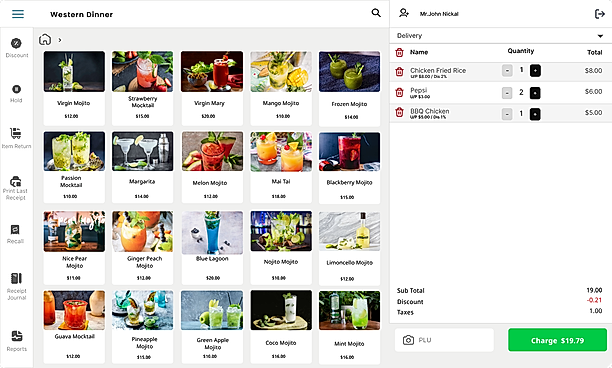Open the hamburger menu

click(18, 14)
